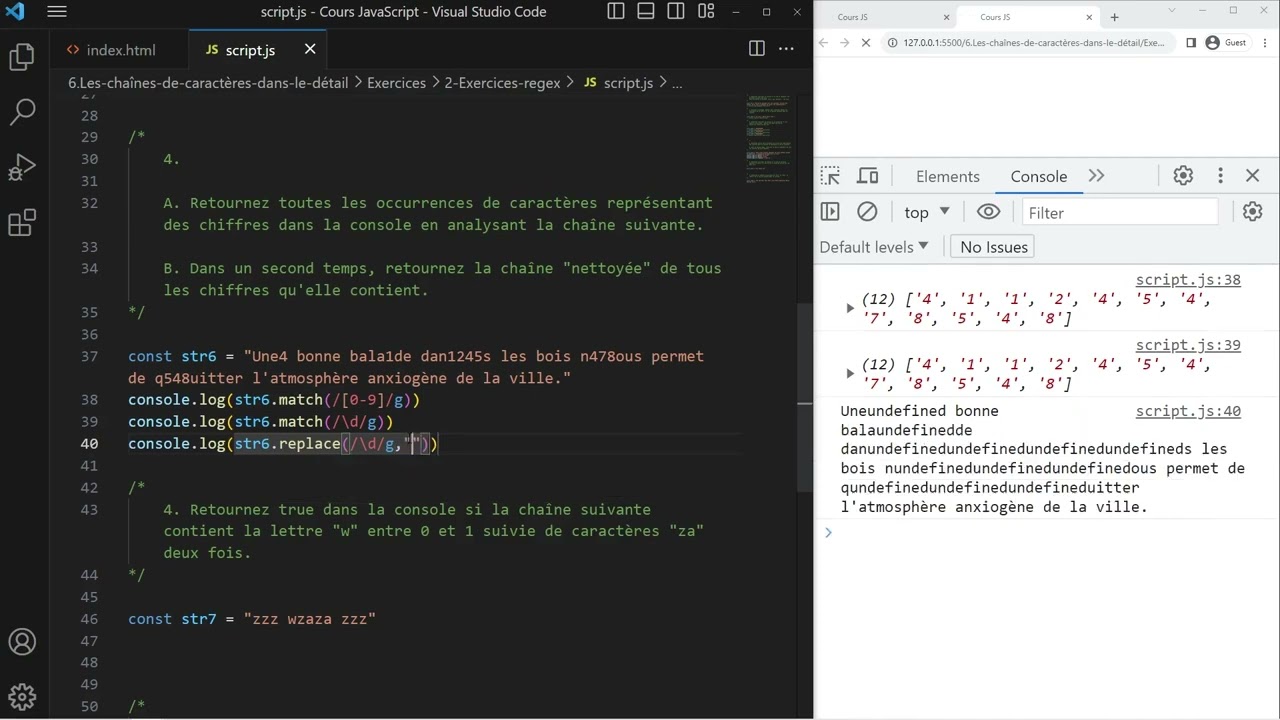This screenshot has height=720, width=1280.
Task: Go back in the browser
Action: click(824, 43)
